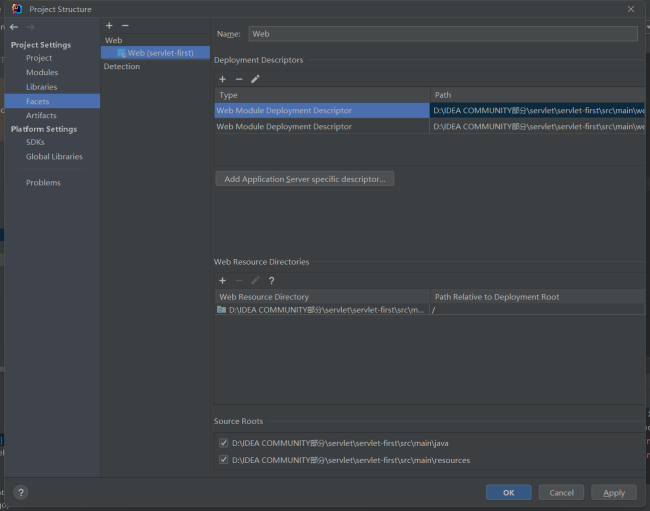This screenshot has height=511, width=650.
Task: Open web resource directories help icon
Action: (x=271, y=281)
